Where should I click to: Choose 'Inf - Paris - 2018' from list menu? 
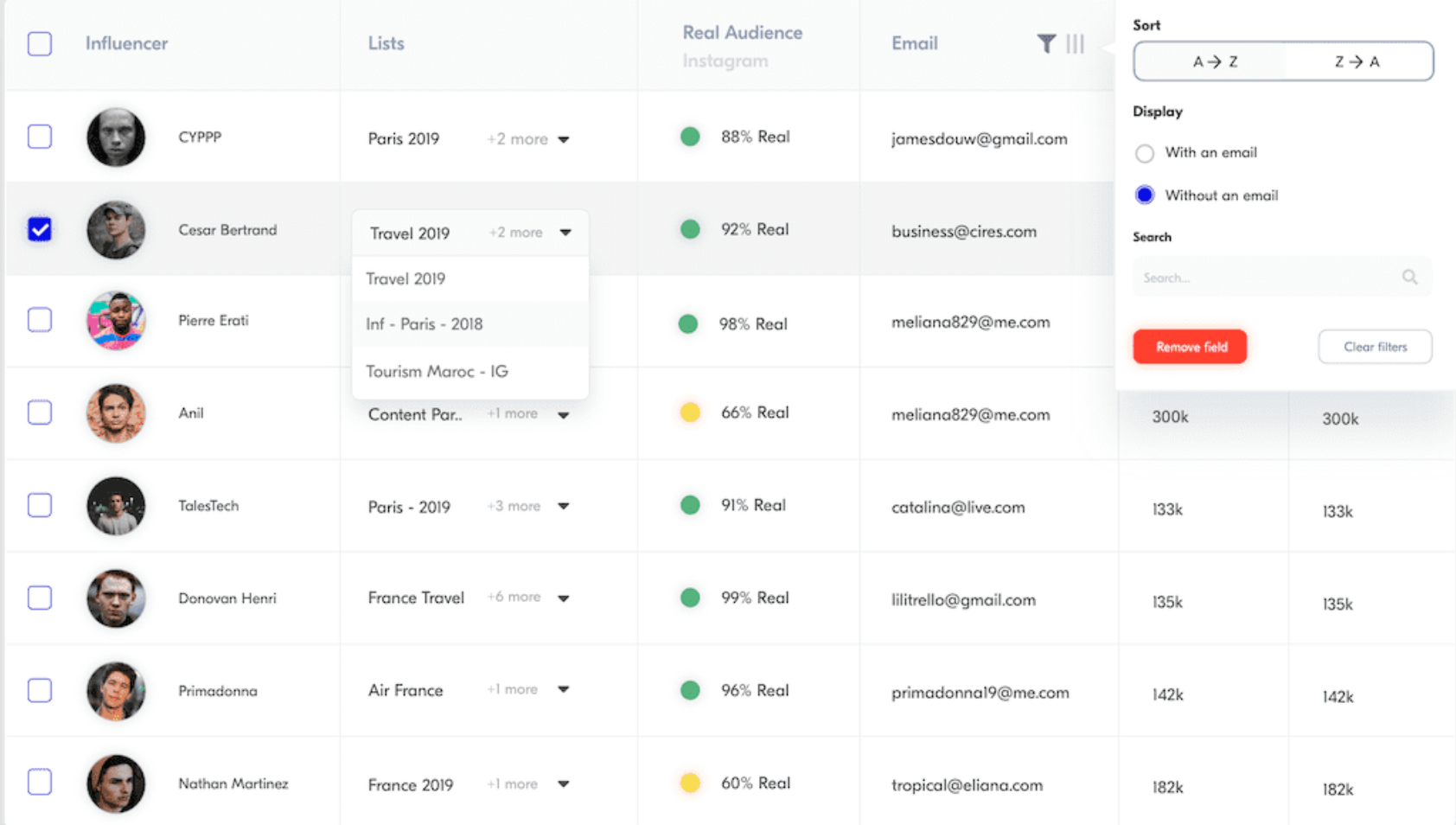425,324
